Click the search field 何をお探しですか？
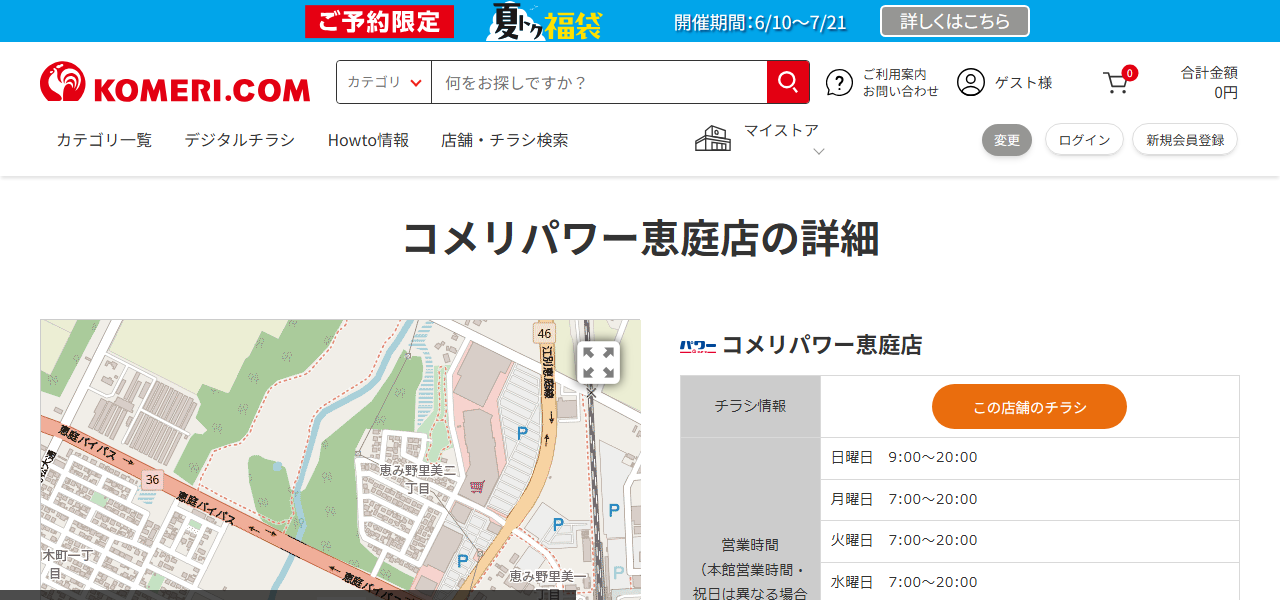1280x600 pixels. [599, 82]
